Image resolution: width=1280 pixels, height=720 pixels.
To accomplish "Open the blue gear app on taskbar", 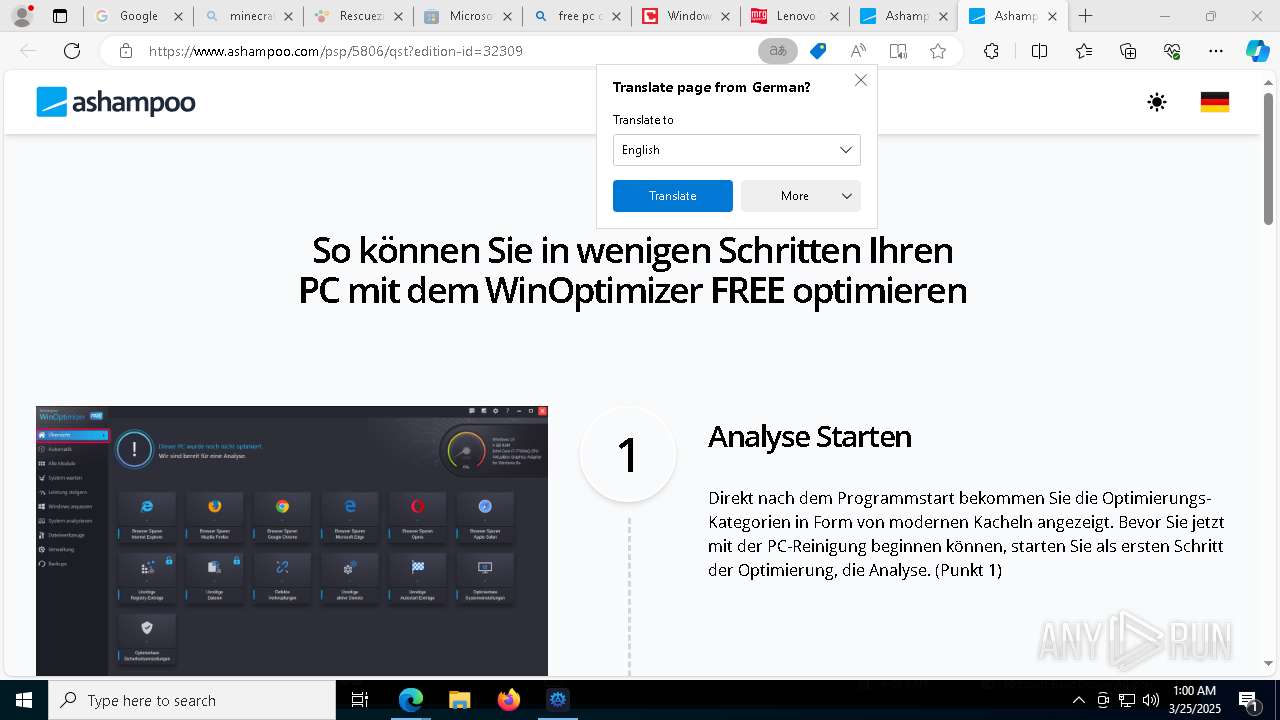I will point(558,700).
